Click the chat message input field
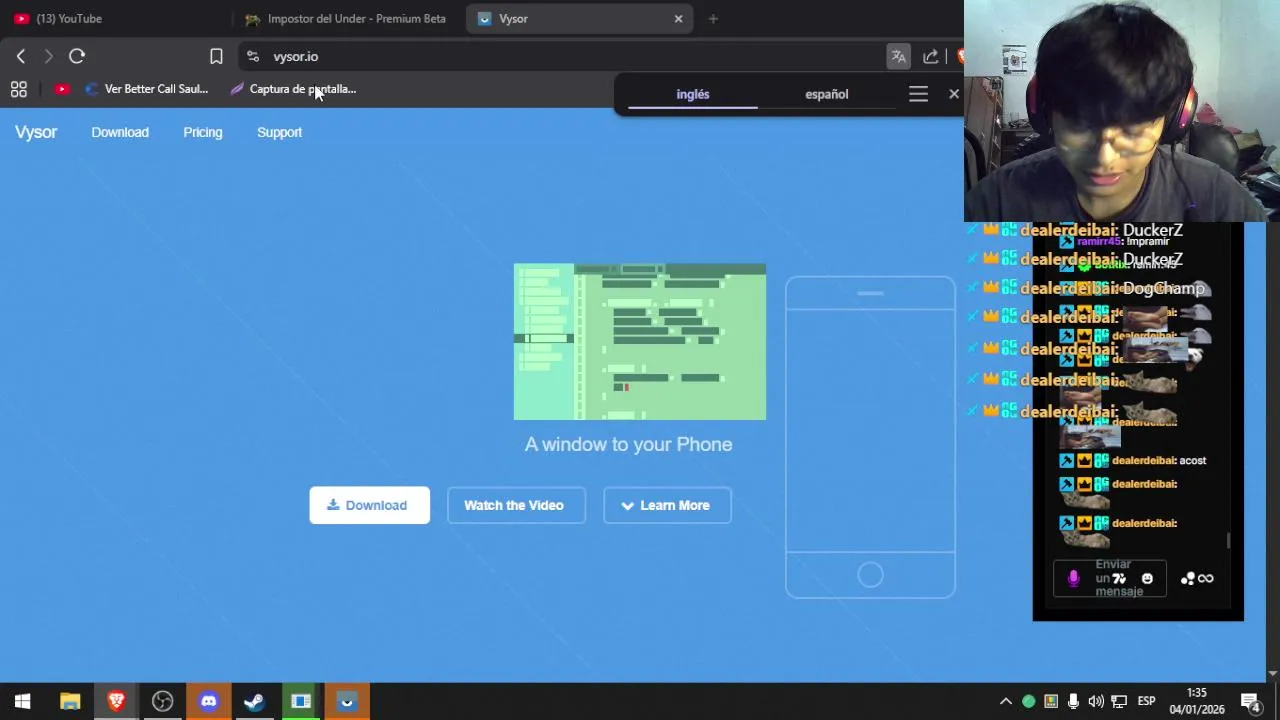The width and height of the screenshot is (1280, 720). 1110,578
